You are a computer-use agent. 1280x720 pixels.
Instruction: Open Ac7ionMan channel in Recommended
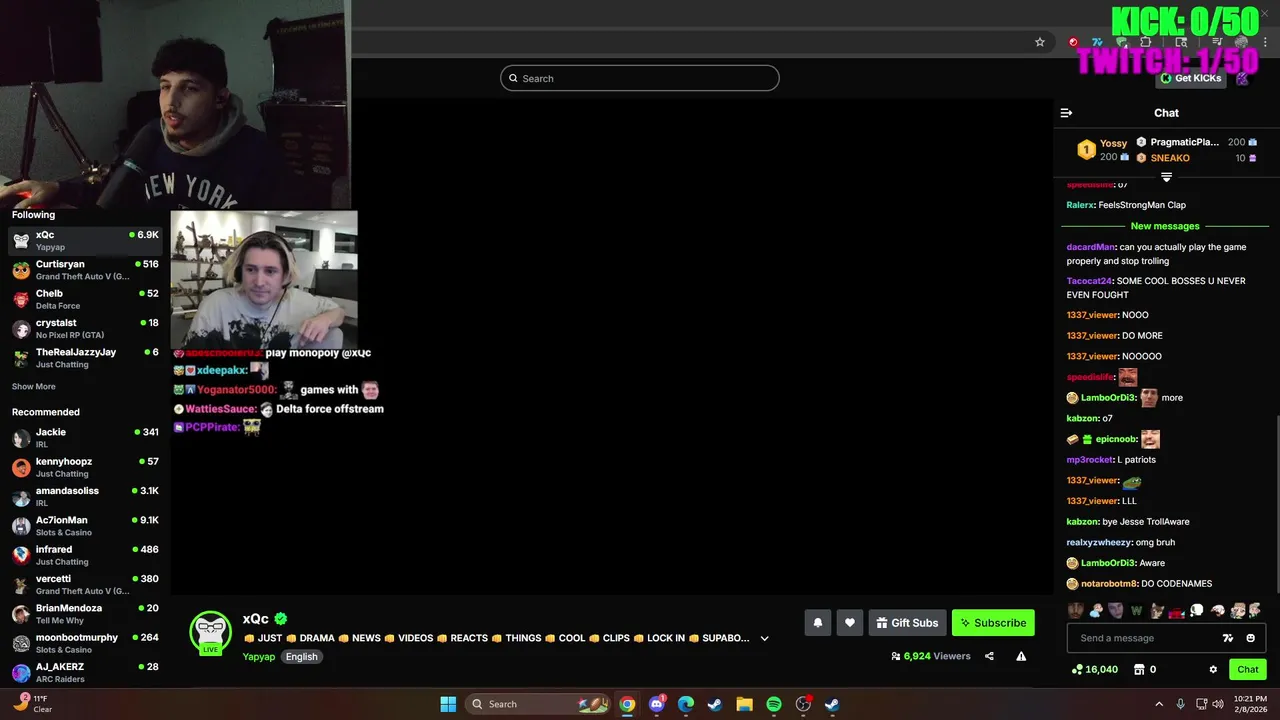point(85,526)
